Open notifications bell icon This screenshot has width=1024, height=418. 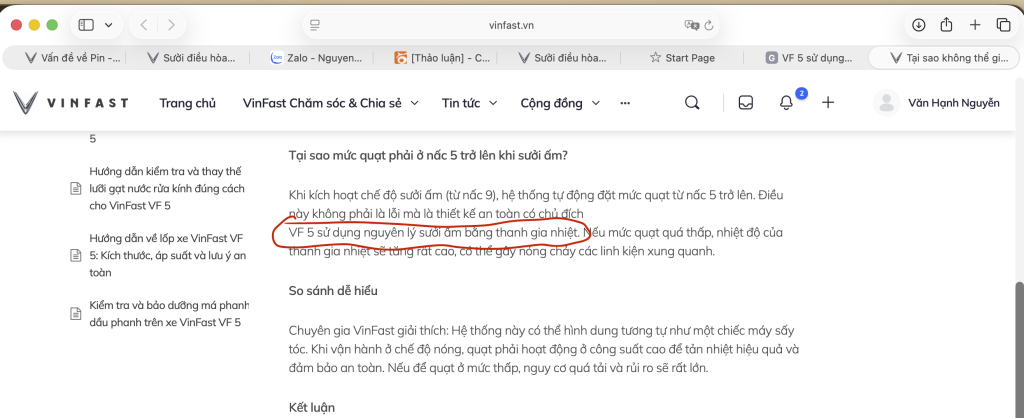[786, 103]
